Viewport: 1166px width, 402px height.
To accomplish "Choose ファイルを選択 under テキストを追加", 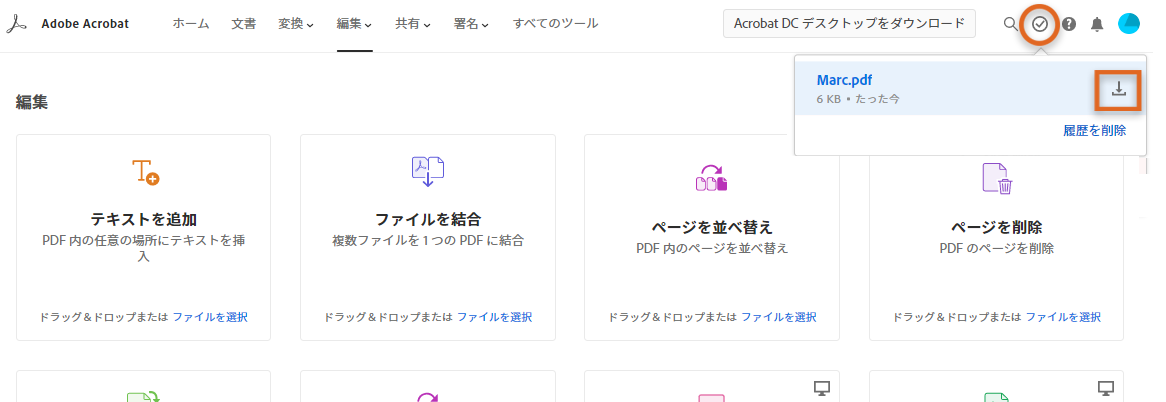I will pos(210,317).
